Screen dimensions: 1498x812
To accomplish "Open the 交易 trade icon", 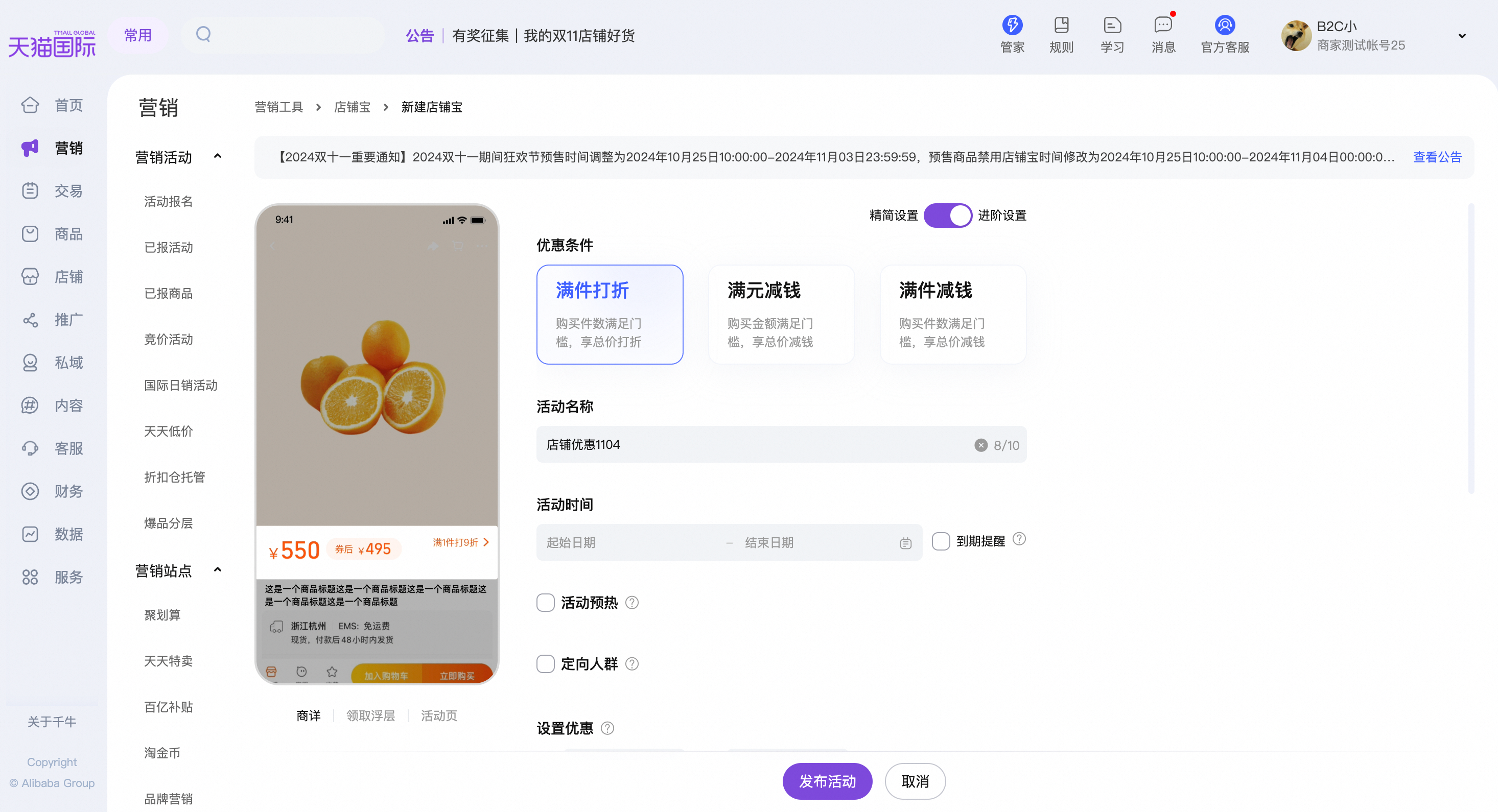I will pyautogui.click(x=30, y=190).
